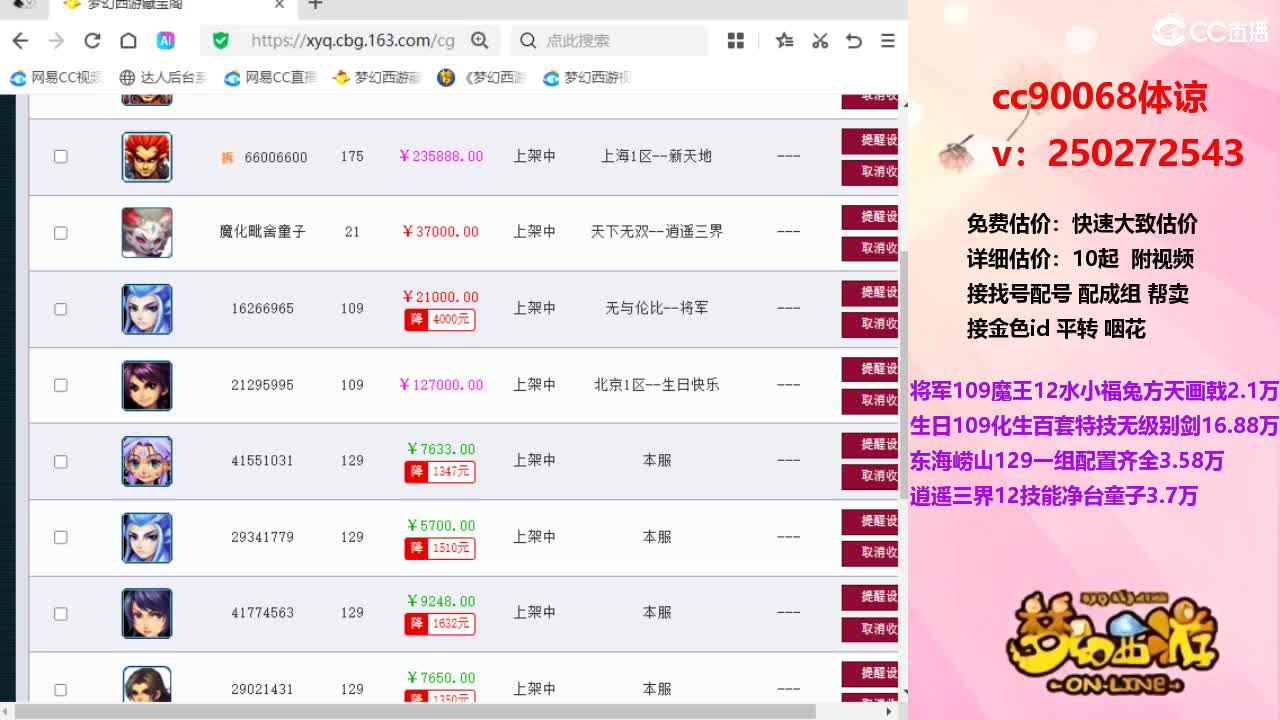Open the browser hamburger menu
The image size is (1280, 720).
point(887,41)
